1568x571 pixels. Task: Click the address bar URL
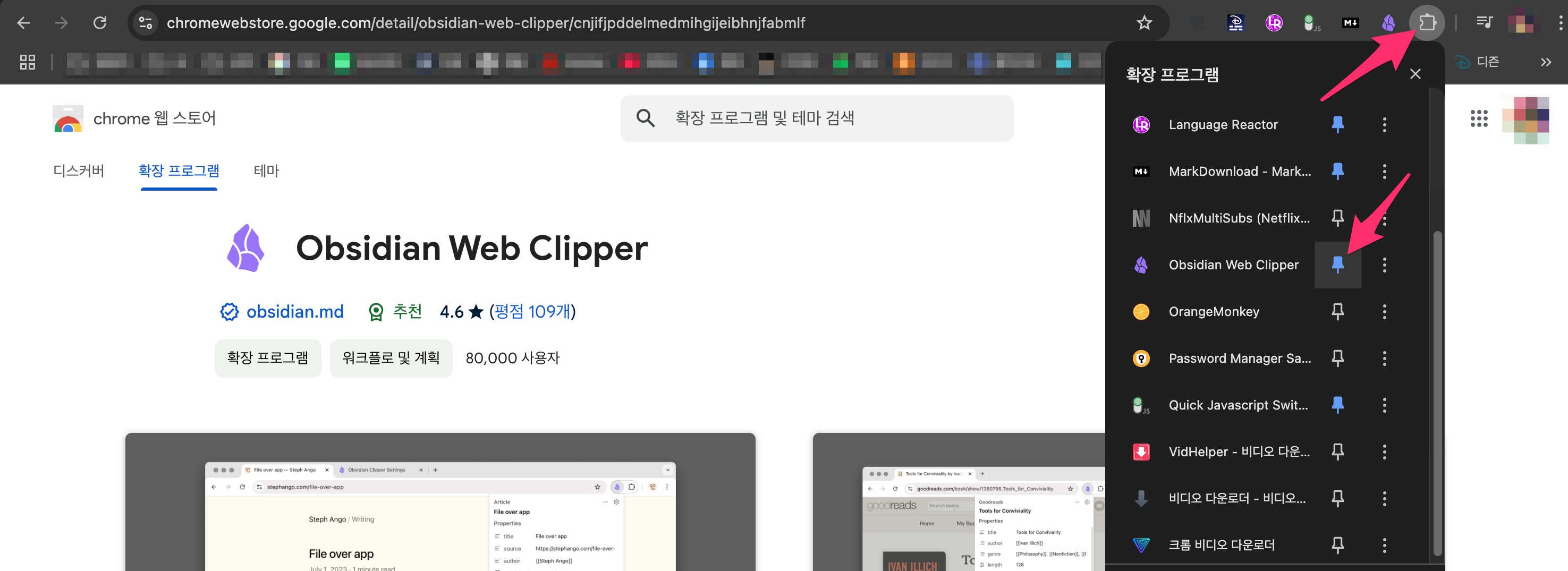(x=486, y=23)
